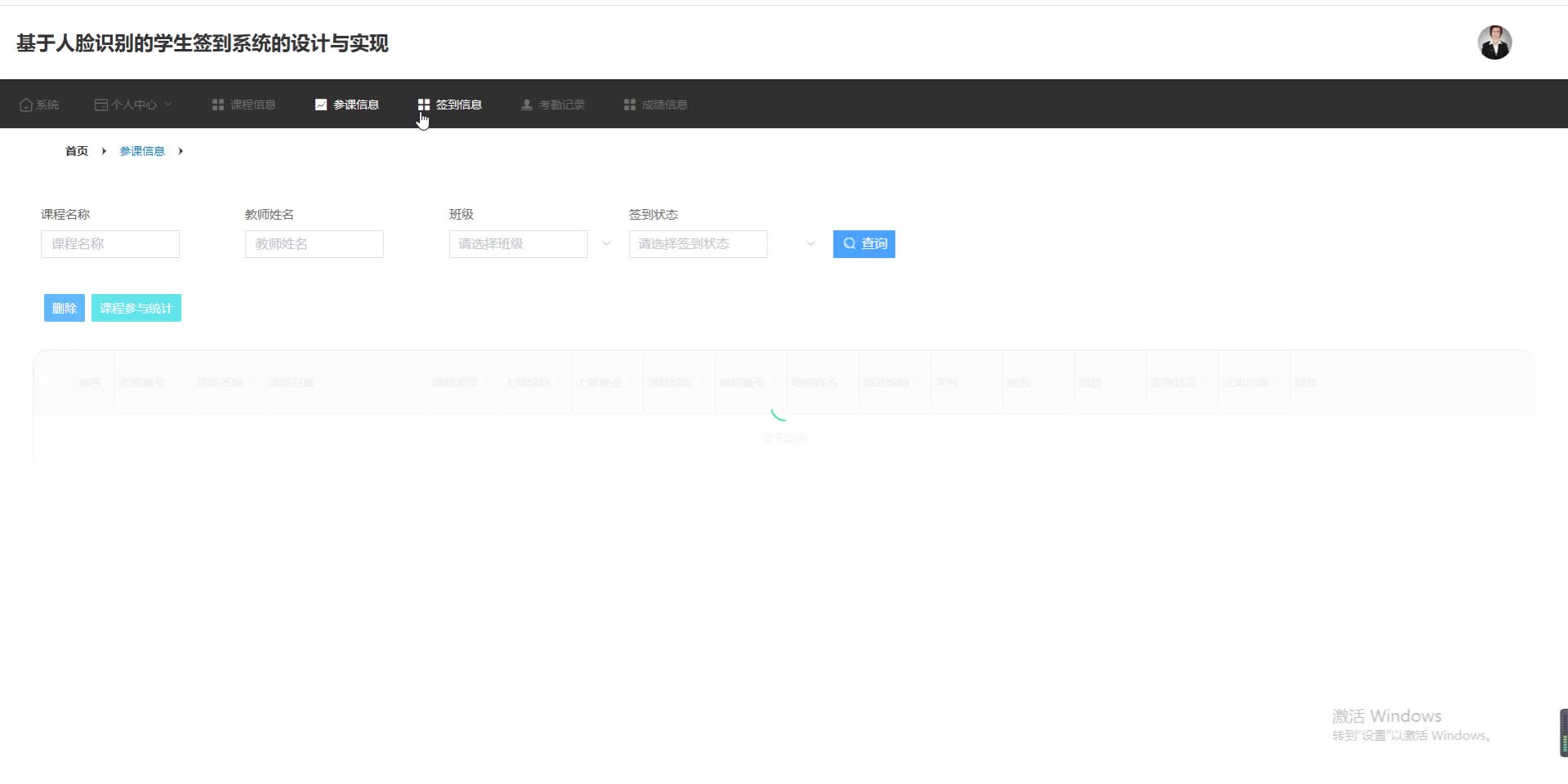
Task: Click the chevron beside 签到状态 select
Action: click(810, 243)
